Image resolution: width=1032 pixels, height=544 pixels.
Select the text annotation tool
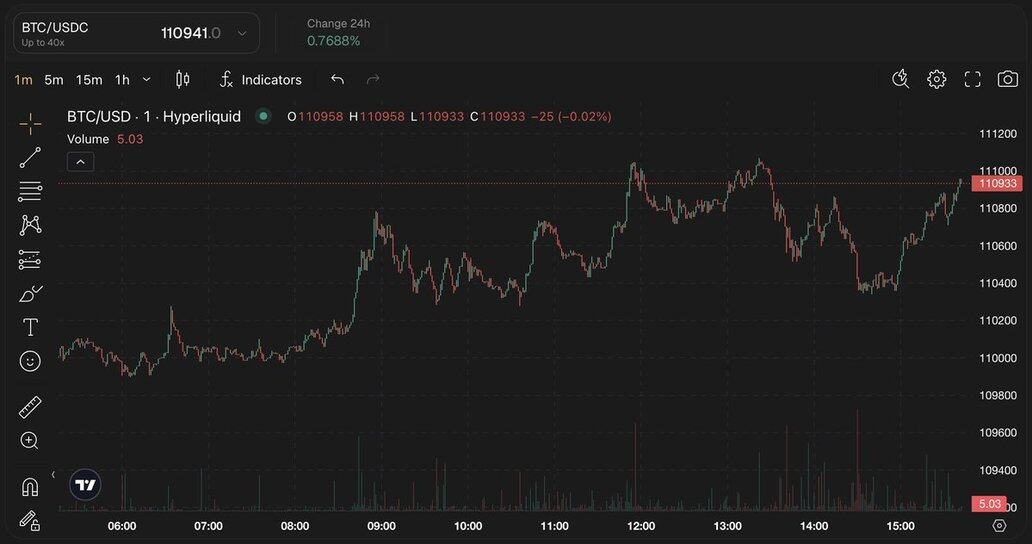[x=30, y=327]
